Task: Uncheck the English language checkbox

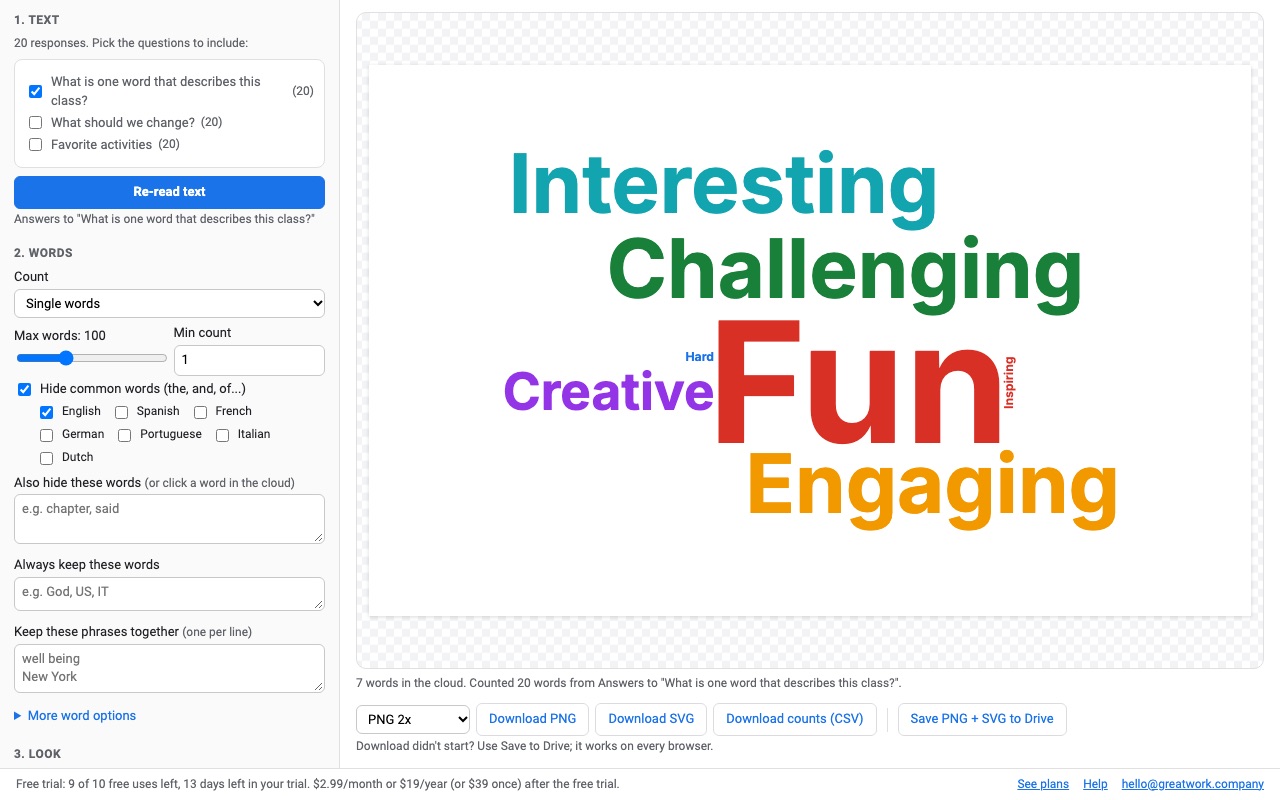Action: [47, 412]
